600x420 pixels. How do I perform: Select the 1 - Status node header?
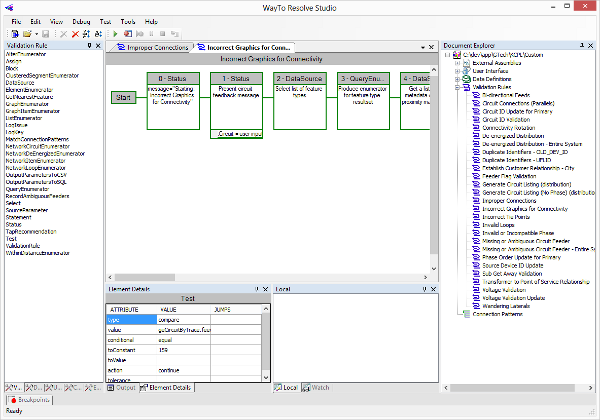(236, 78)
